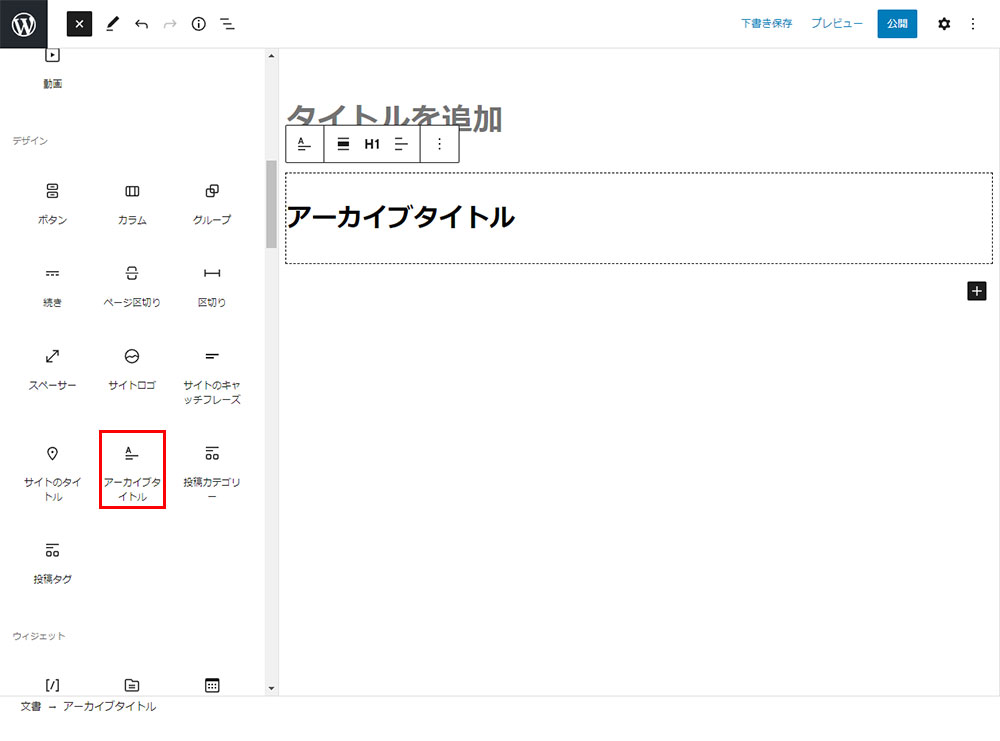Click the WordPress logo icon
The width and height of the screenshot is (1000, 741).
(x=24, y=24)
